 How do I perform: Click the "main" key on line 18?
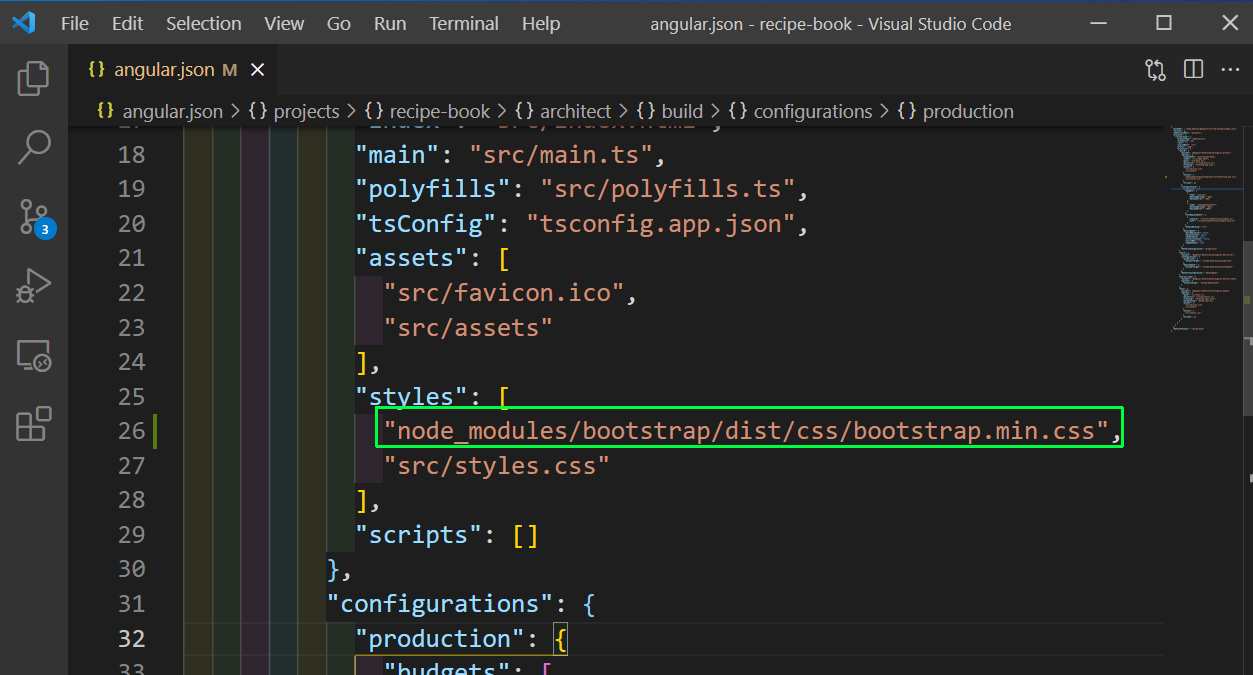coord(396,155)
